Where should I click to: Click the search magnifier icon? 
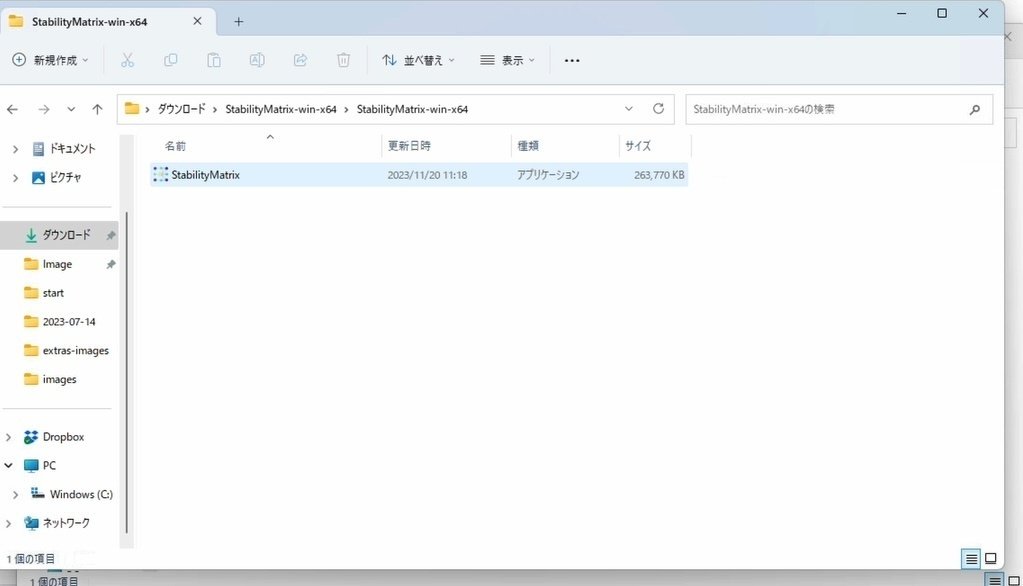975,110
